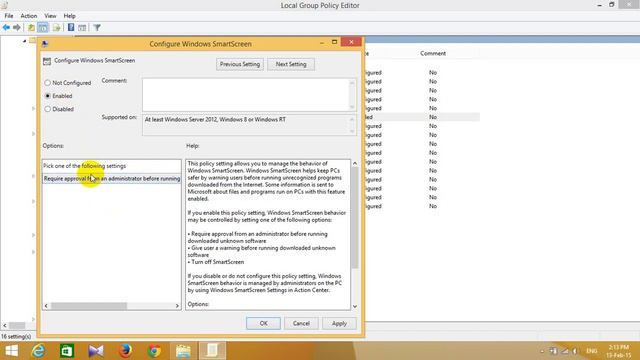The height and width of the screenshot is (360, 640).
Task: Click the network tray icon
Action: tap(564, 351)
